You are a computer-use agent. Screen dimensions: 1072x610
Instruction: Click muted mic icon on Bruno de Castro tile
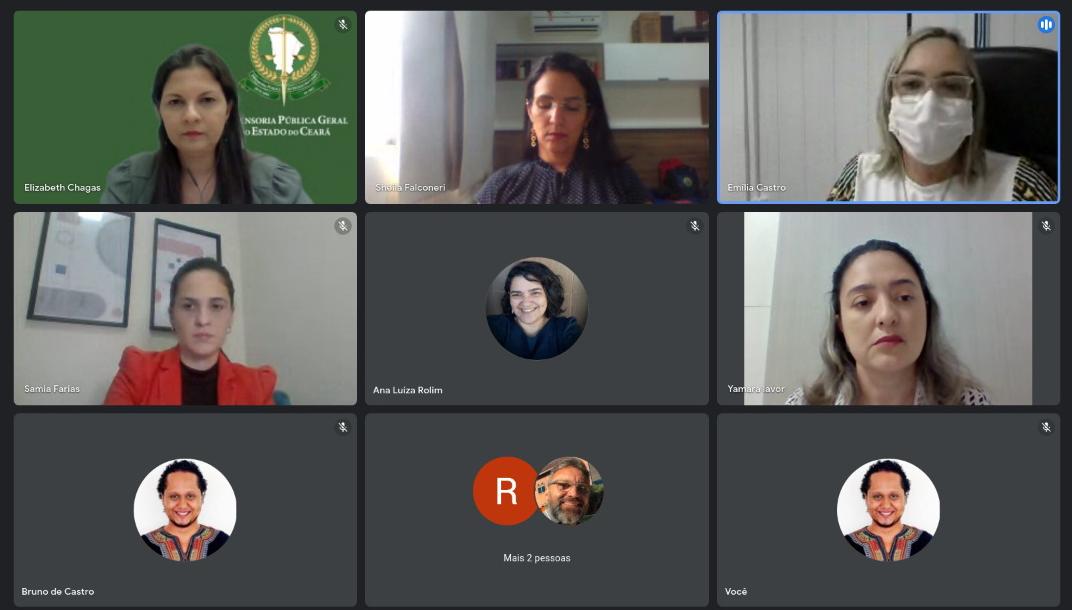click(343, 427)
